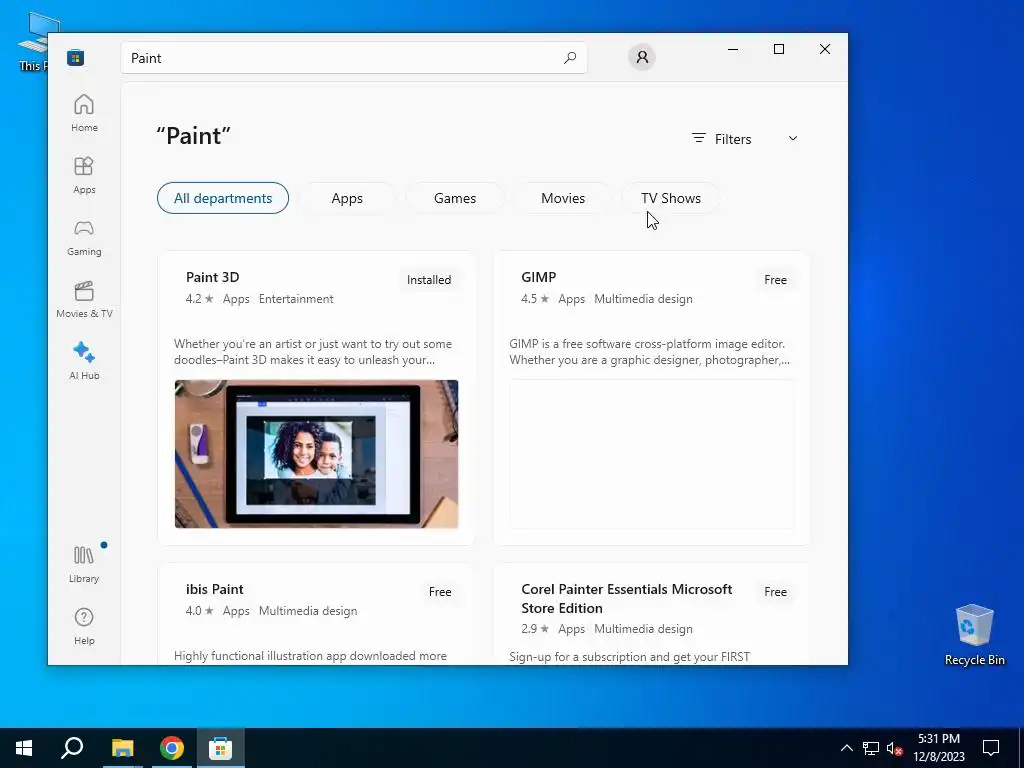This screenshot has width=1024, height=768.
Task: Open the user account profile icon
Action: click(642, 57)
